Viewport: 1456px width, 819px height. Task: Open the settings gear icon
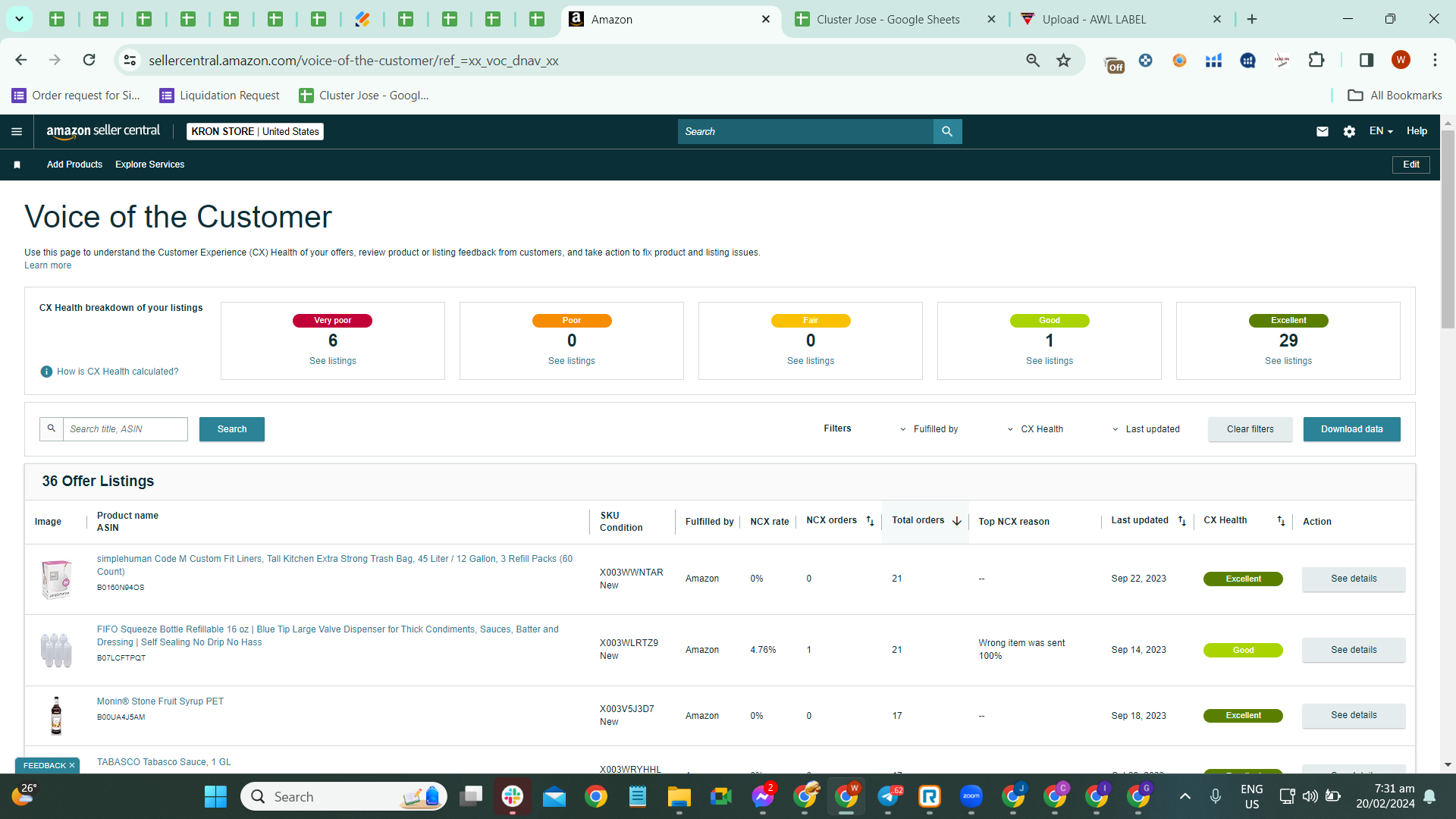pyautogui.click(x=1349, y=131)
